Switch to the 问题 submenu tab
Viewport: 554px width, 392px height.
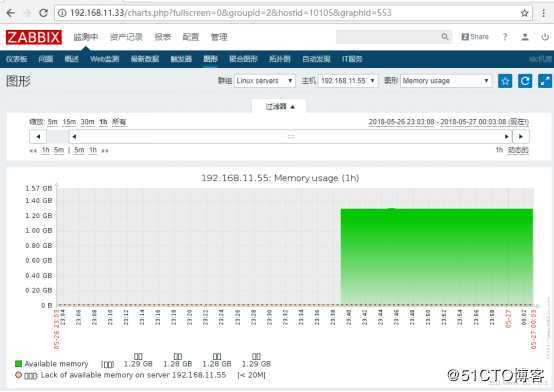[46, 59]
